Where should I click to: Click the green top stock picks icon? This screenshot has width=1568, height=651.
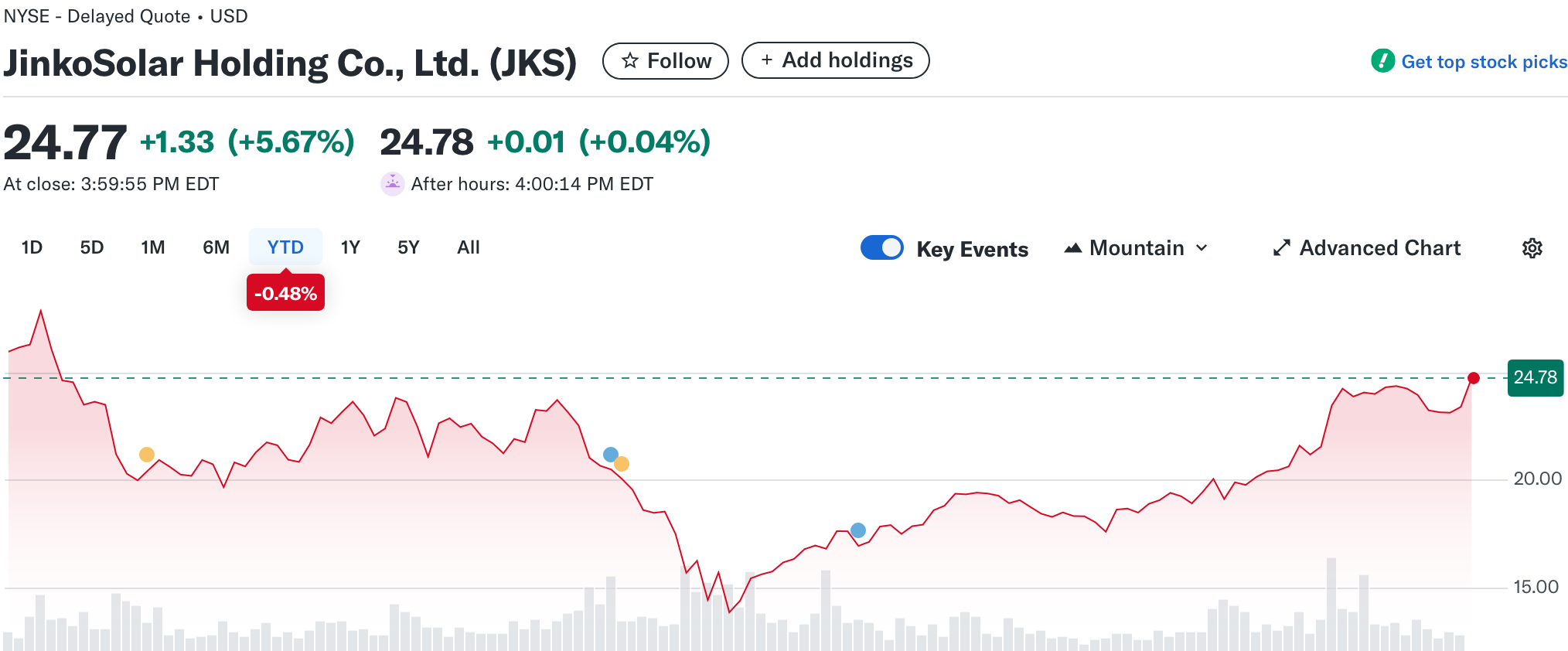(x=1382, y=61)
